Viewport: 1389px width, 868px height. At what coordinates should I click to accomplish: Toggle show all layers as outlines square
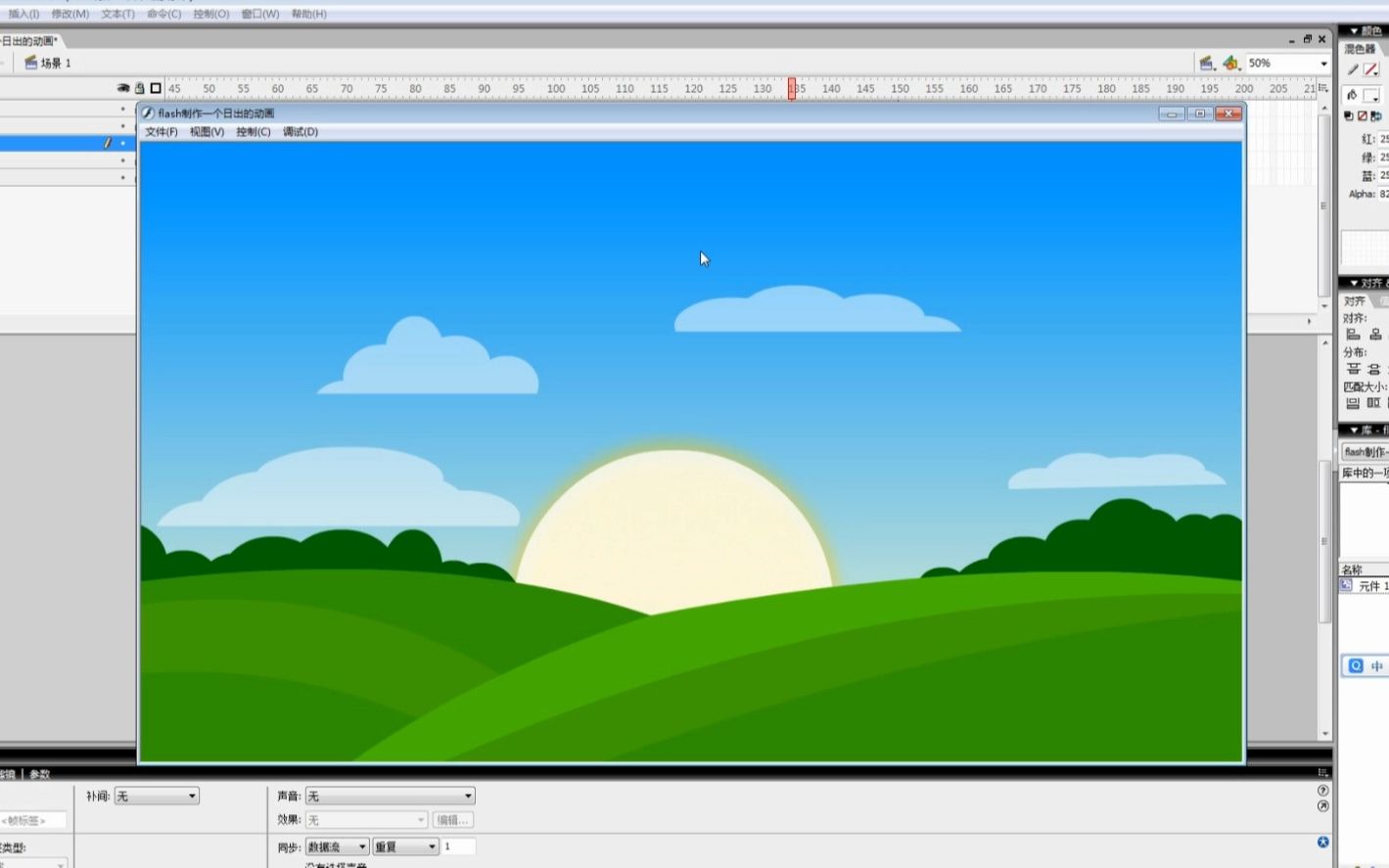click(x=156, y=88)
